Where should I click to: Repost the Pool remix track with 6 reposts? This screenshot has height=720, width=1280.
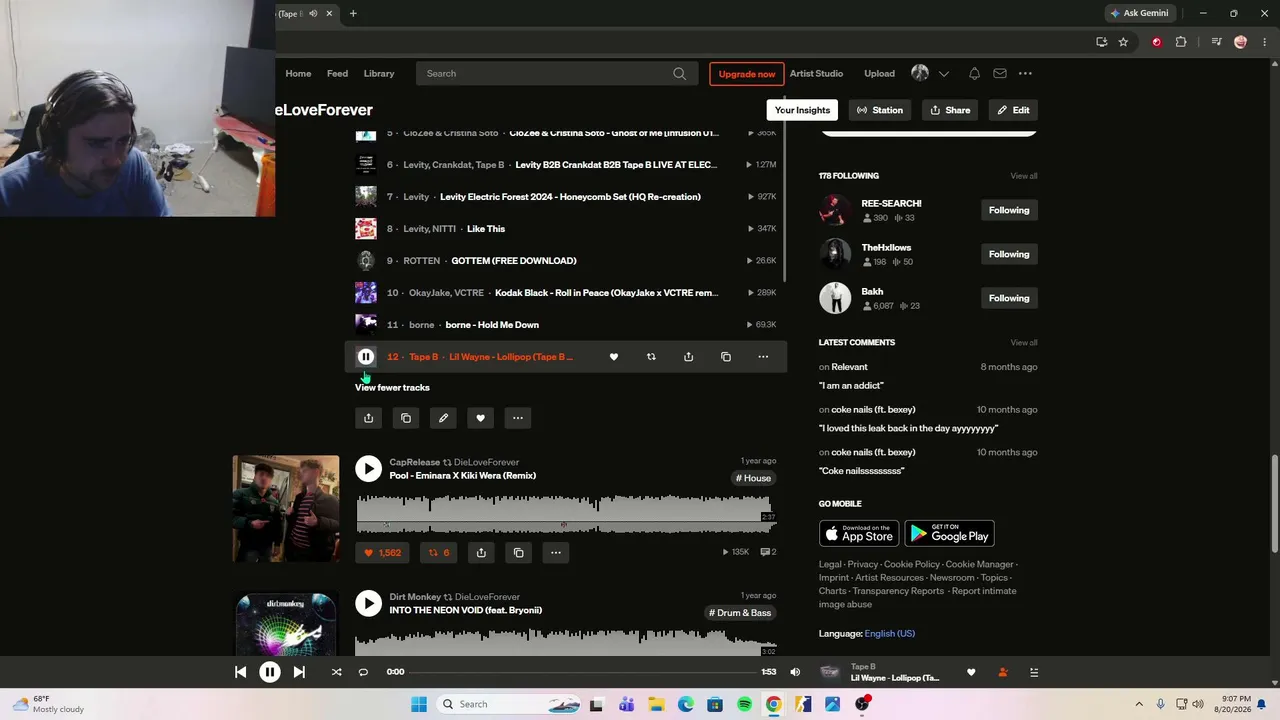click(439, 552)
